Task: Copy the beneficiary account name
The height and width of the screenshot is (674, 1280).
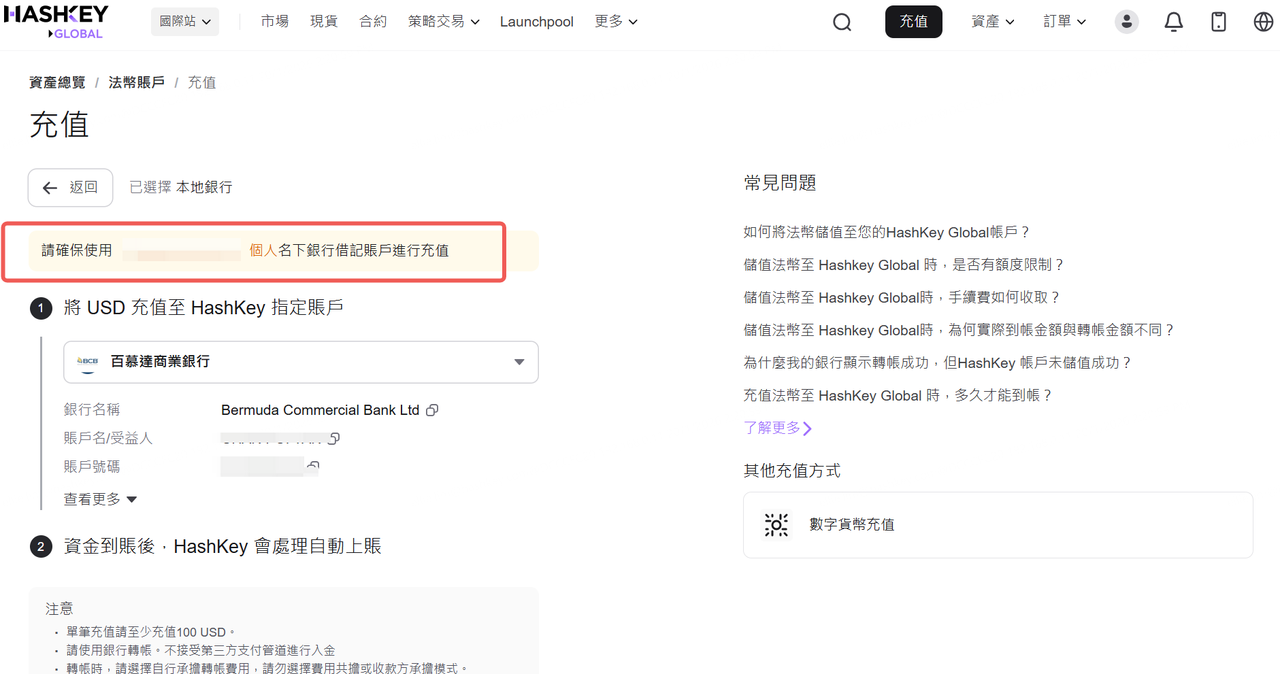Action: (x=334, y=438)
